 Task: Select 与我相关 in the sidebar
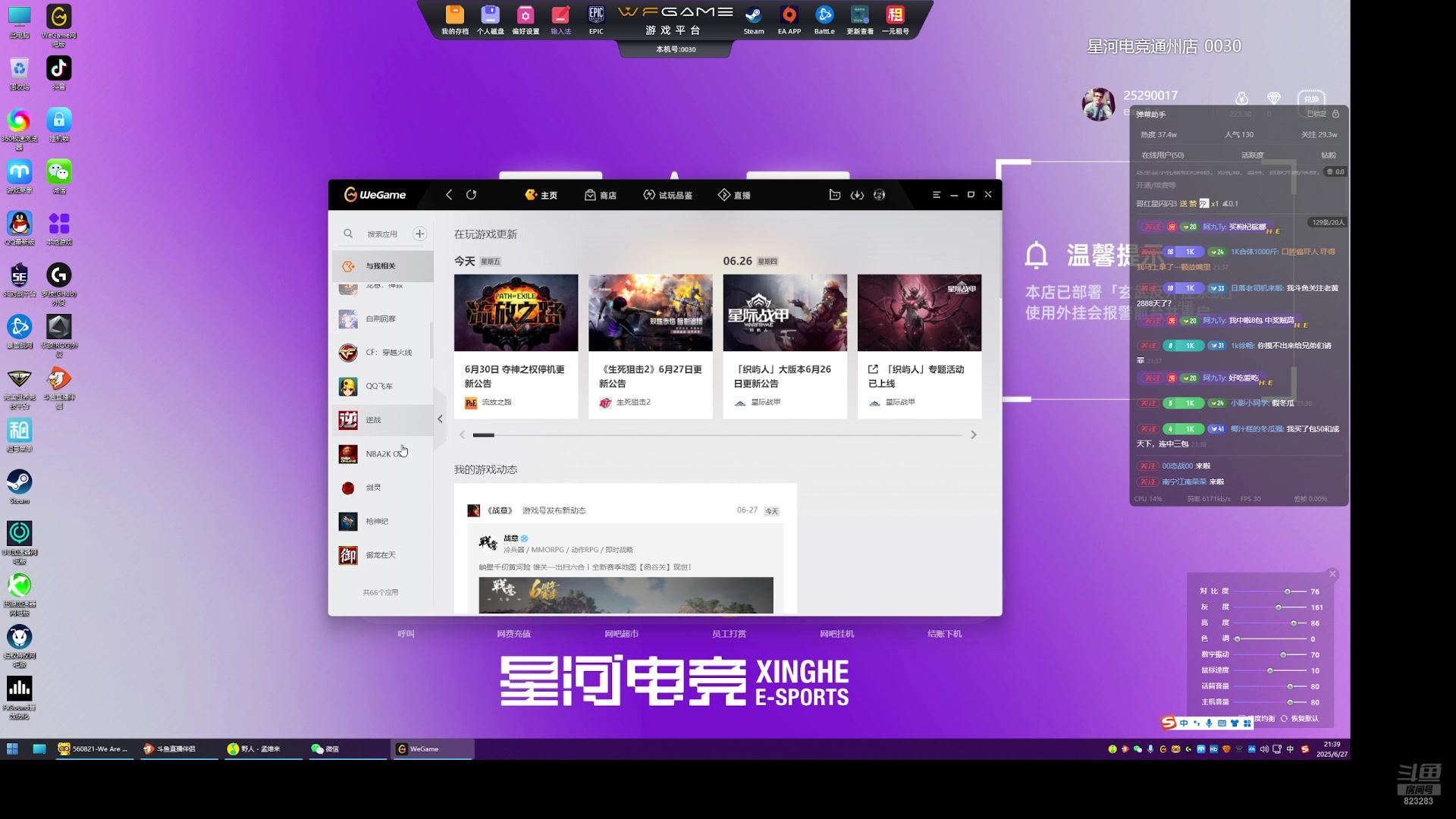pos(383,266)
